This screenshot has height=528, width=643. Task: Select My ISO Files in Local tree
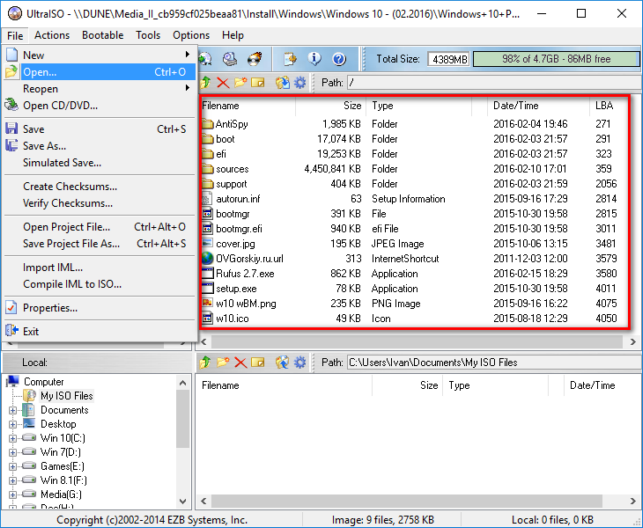point(66,396)
